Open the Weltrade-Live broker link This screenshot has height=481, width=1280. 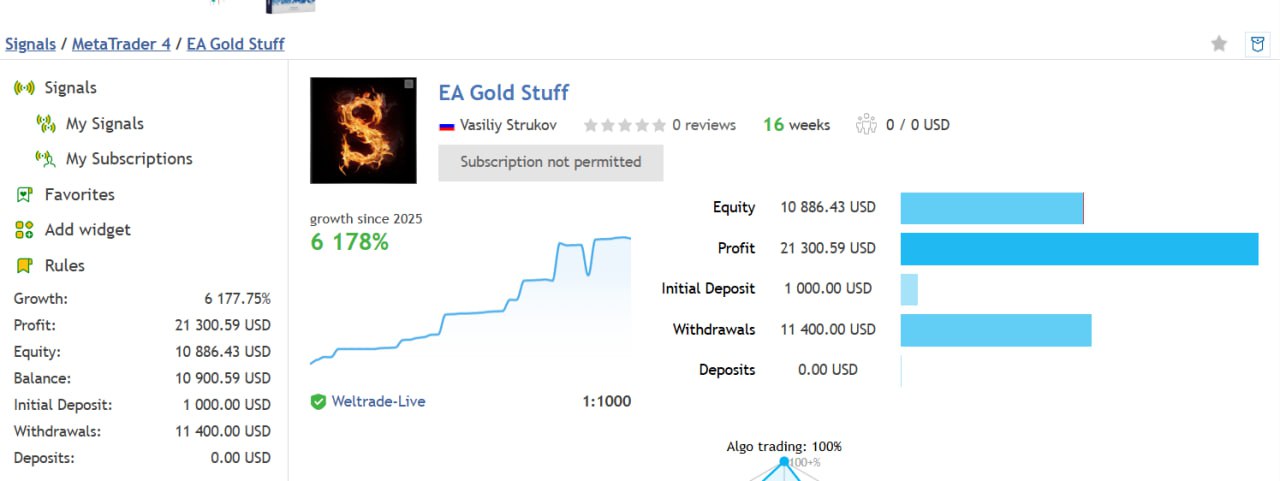point(380,402)
